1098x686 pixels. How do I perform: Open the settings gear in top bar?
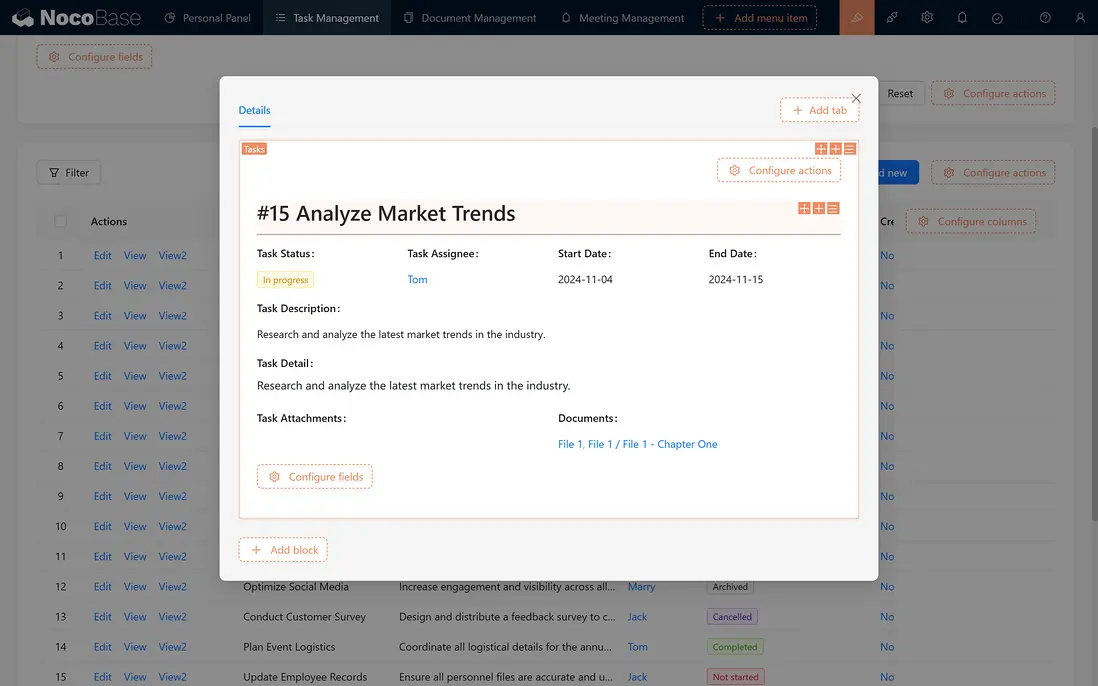(x=926, y=18)
